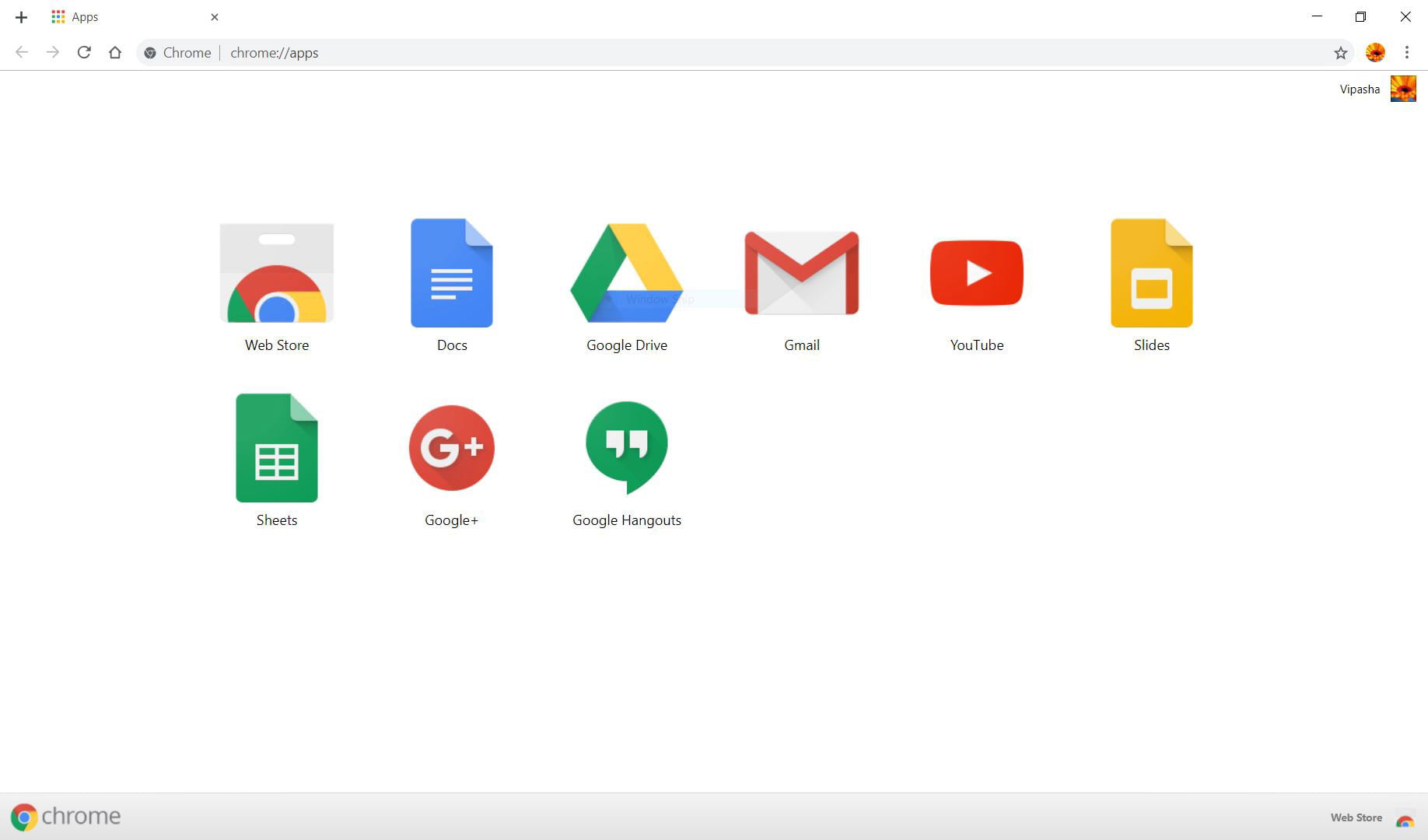Click the YouTube label text
The width and height of the screenshot is (1428, 840).
point(977,345)
